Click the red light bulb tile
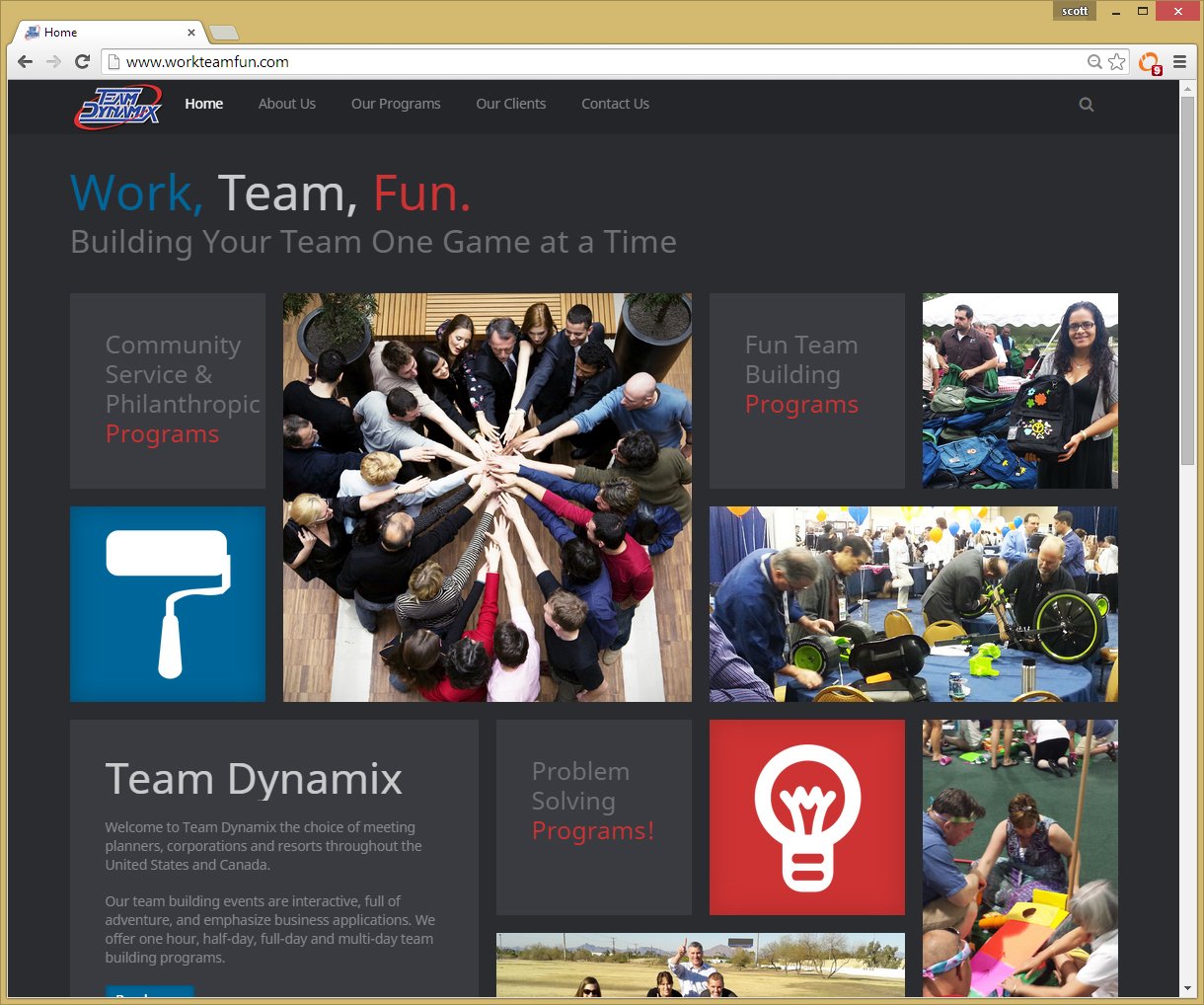The image size is (1204, 1005). [x=807, y=817]
